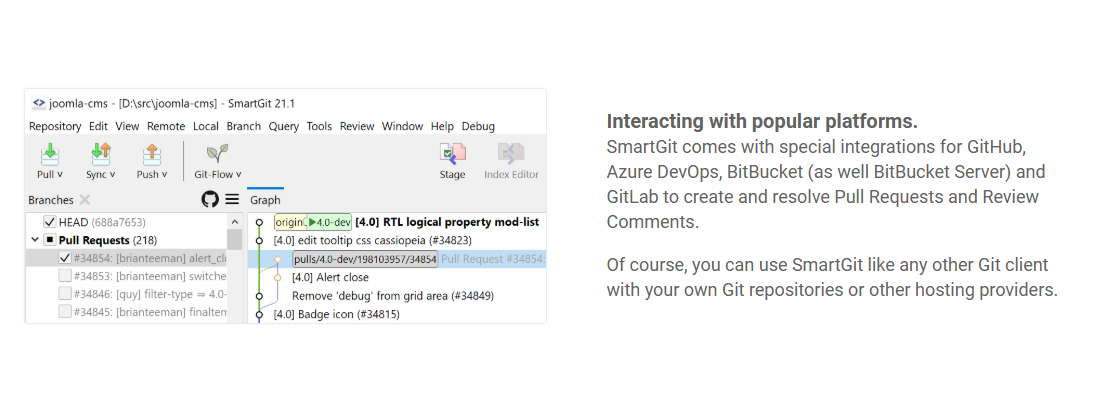Viewport: 1102px width, 411px height.
Task: Select the pulls/4.0-dev/198103957/34854 ref label
Action: coord(365,259)
